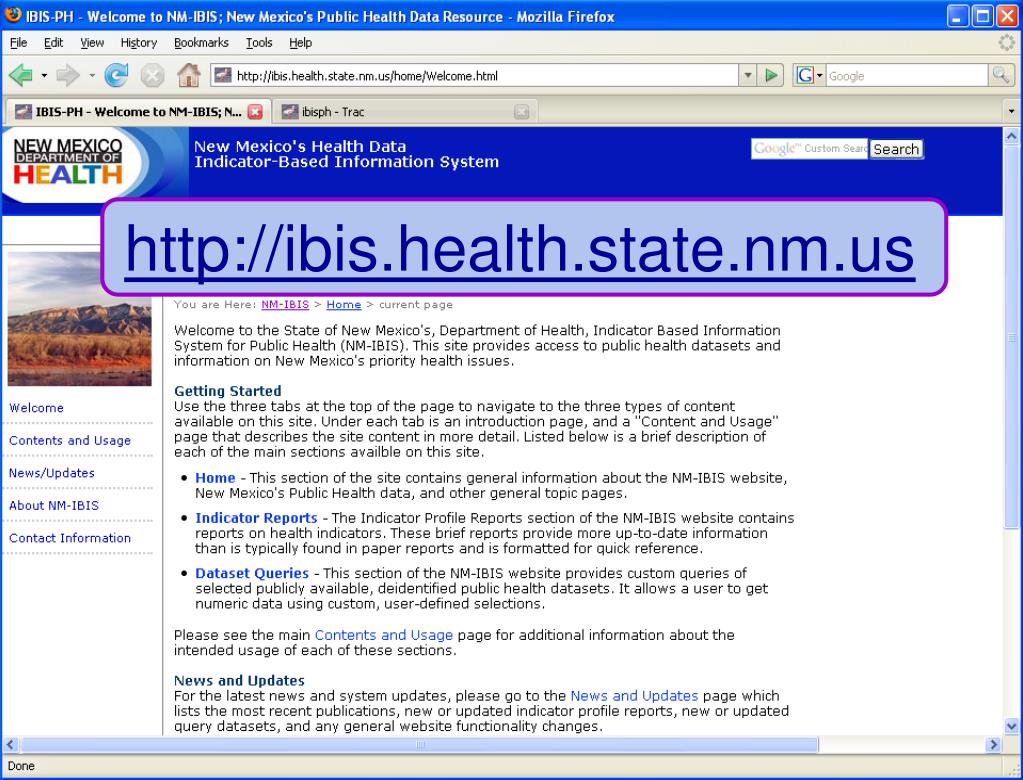1023x780 pixels.
Task: Open the Forward history dropdown arrow
Action: pos(92,76)
